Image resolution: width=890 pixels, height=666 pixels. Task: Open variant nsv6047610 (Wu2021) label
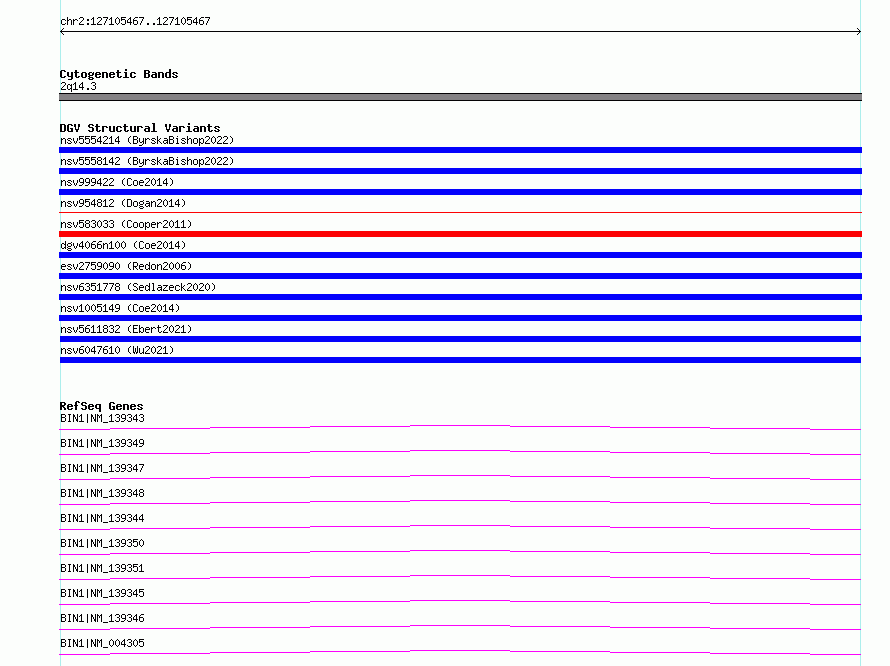click(117, 350)
